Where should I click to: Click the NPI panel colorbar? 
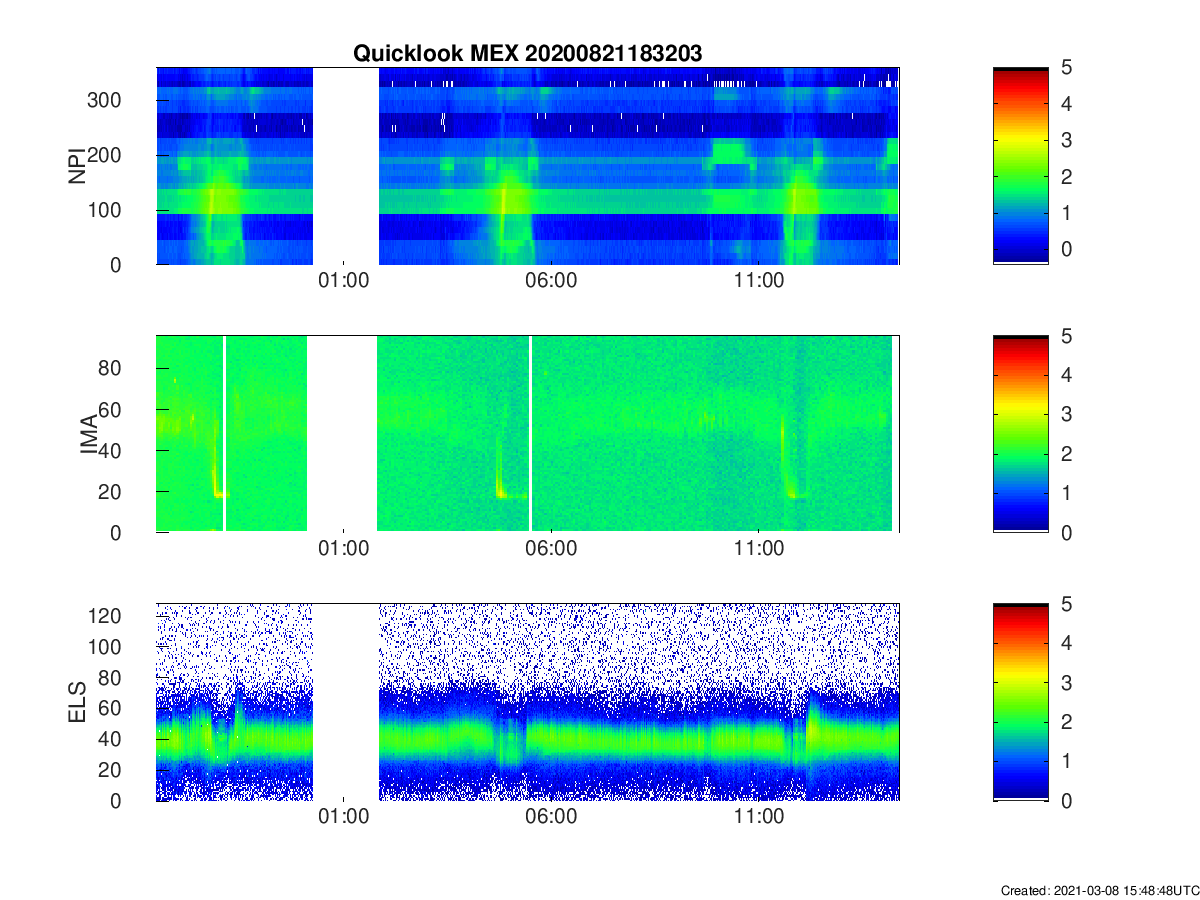click(1021, 166)
